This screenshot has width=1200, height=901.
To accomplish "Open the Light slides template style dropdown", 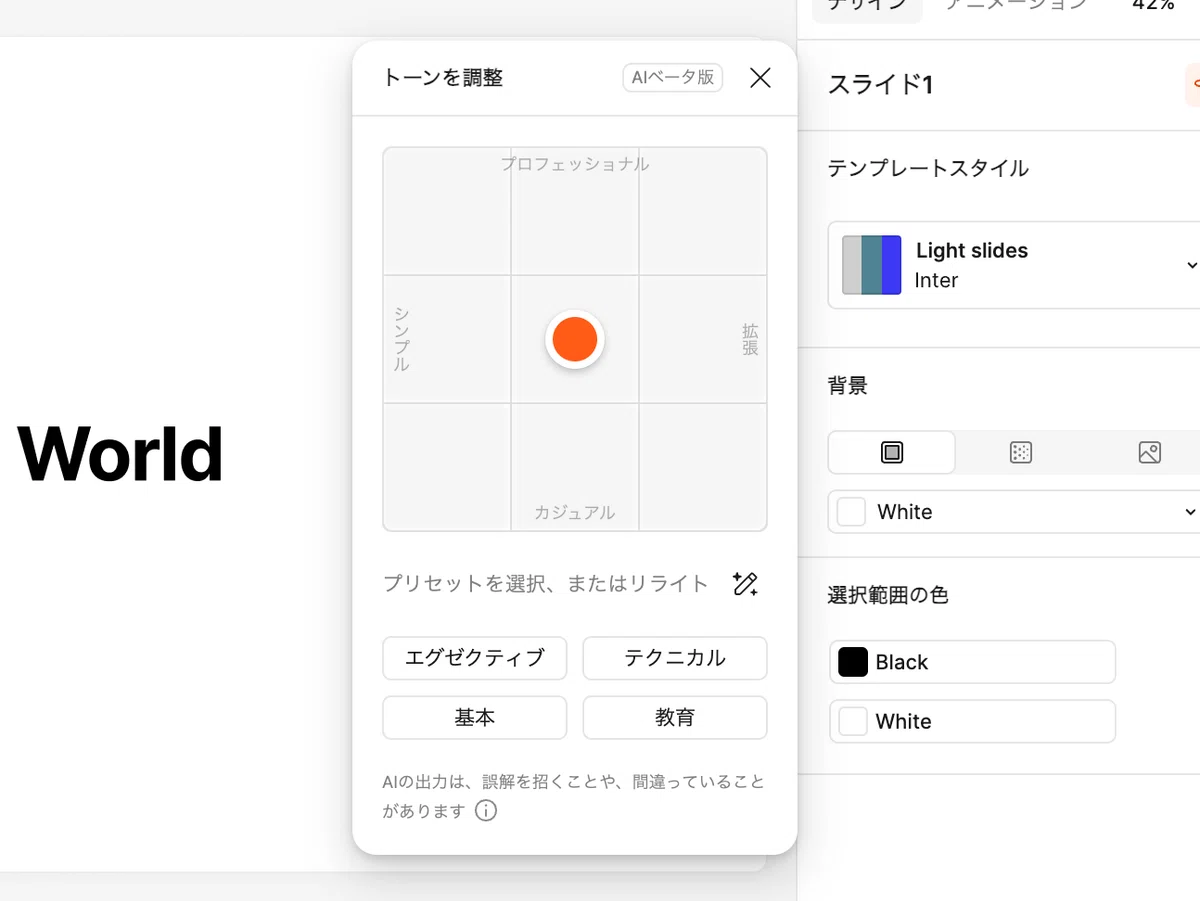I will 1014,265.
